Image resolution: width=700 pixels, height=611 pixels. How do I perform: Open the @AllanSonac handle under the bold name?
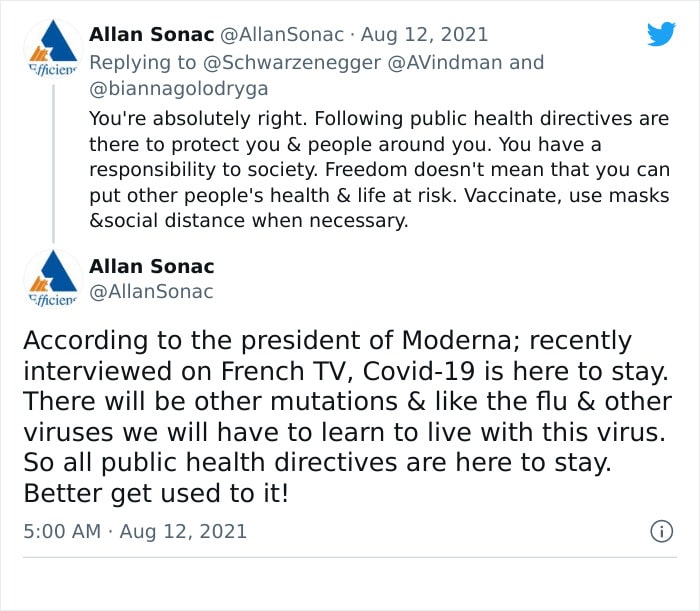(x=151, y=292)
